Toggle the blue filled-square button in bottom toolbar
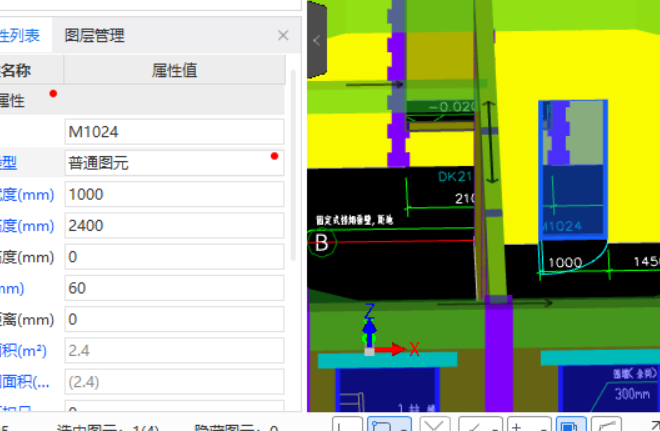 click(x=571, y=424)
